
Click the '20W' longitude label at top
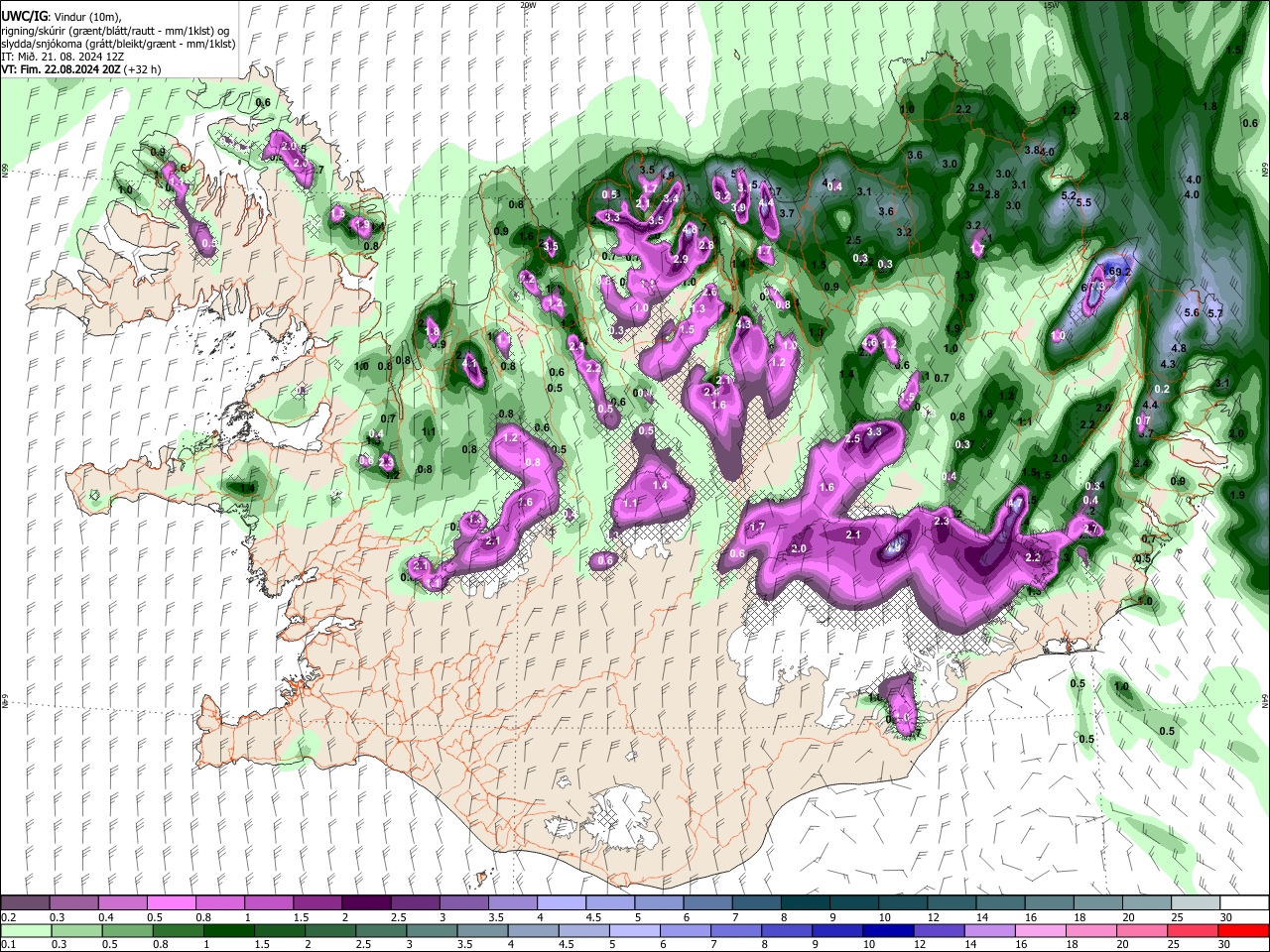528,5
